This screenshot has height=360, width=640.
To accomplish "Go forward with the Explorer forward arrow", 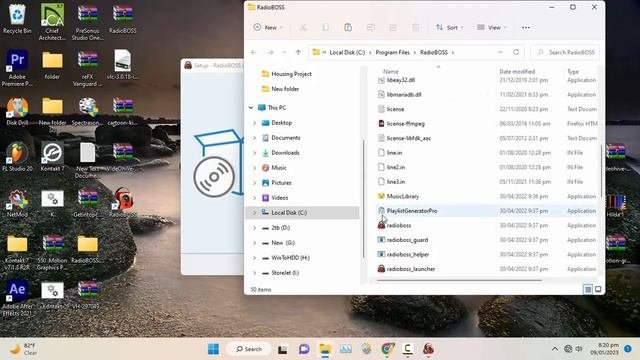I will point(270,52).
